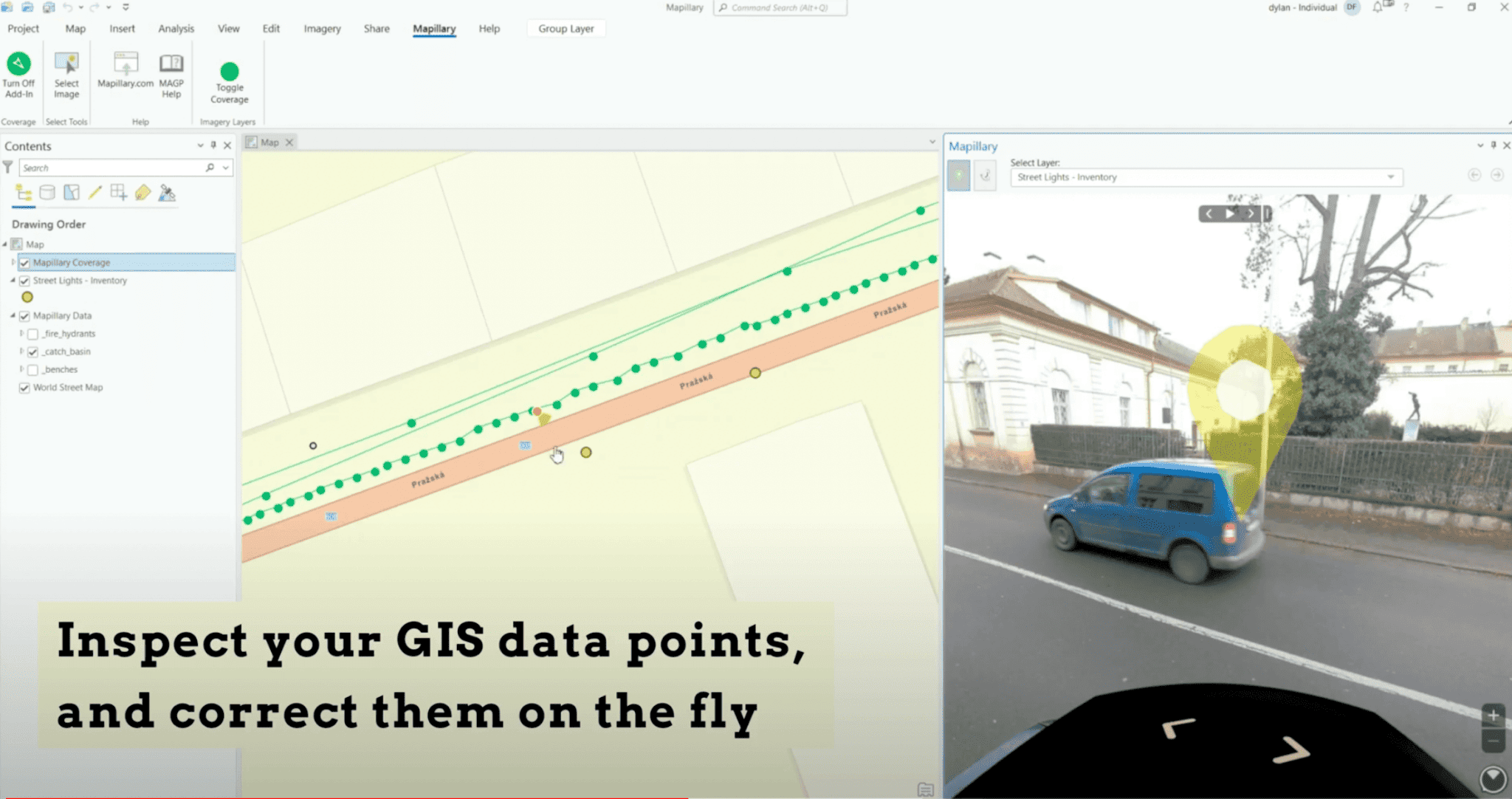Zoom in using the plus control on the image

(1493, 715)
